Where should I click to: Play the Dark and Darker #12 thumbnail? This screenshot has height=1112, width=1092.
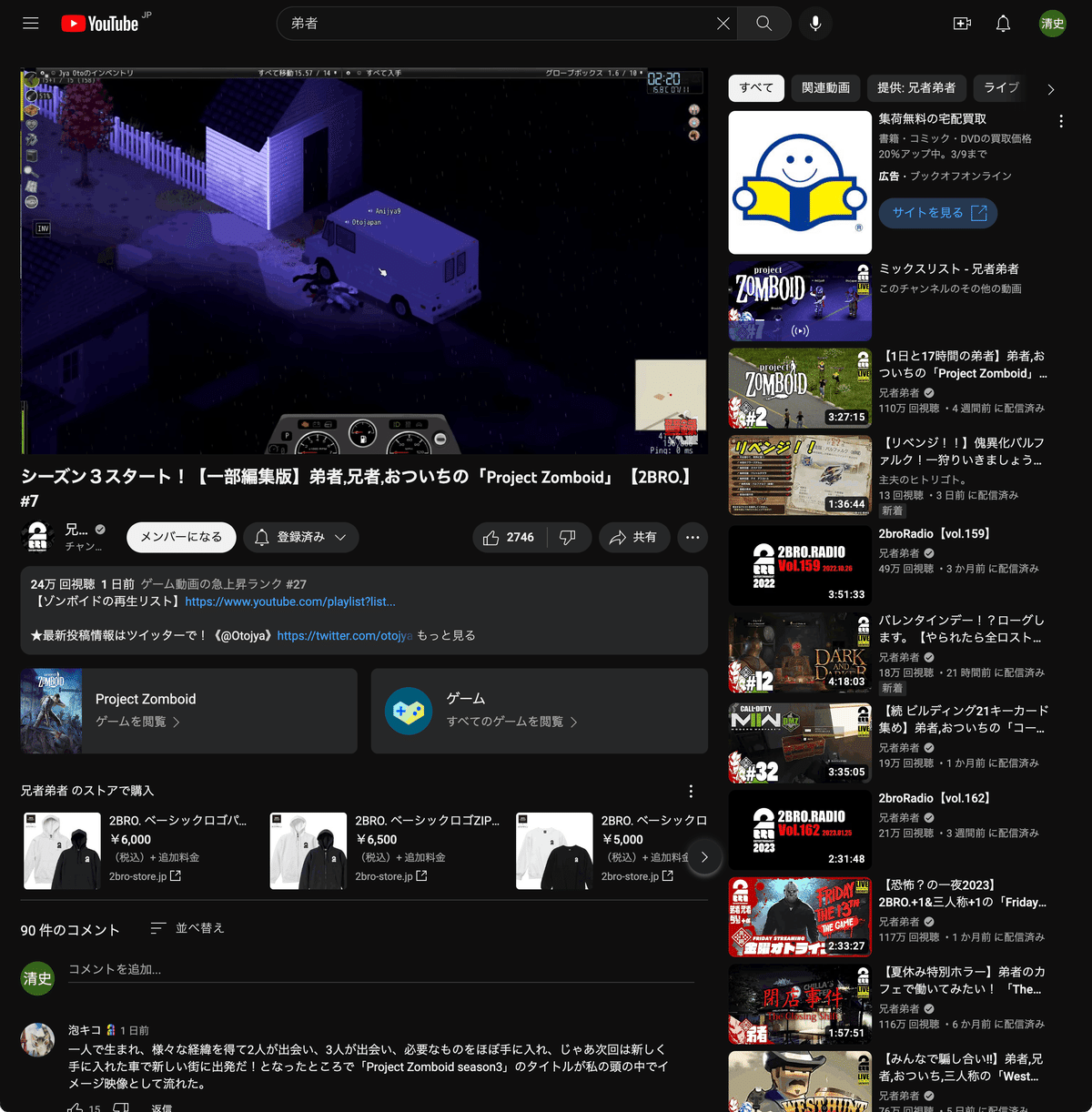pyautogui.click(x=800, y=653)
